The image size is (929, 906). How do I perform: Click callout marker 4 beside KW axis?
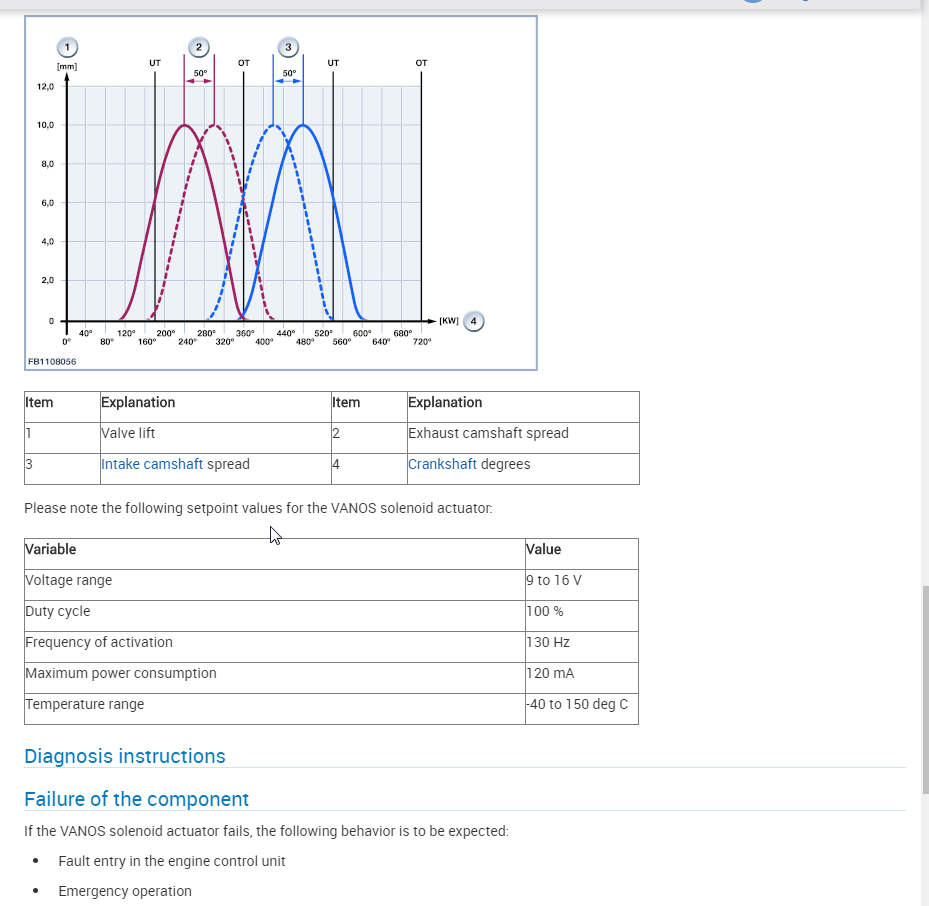[x=474, y=321]
